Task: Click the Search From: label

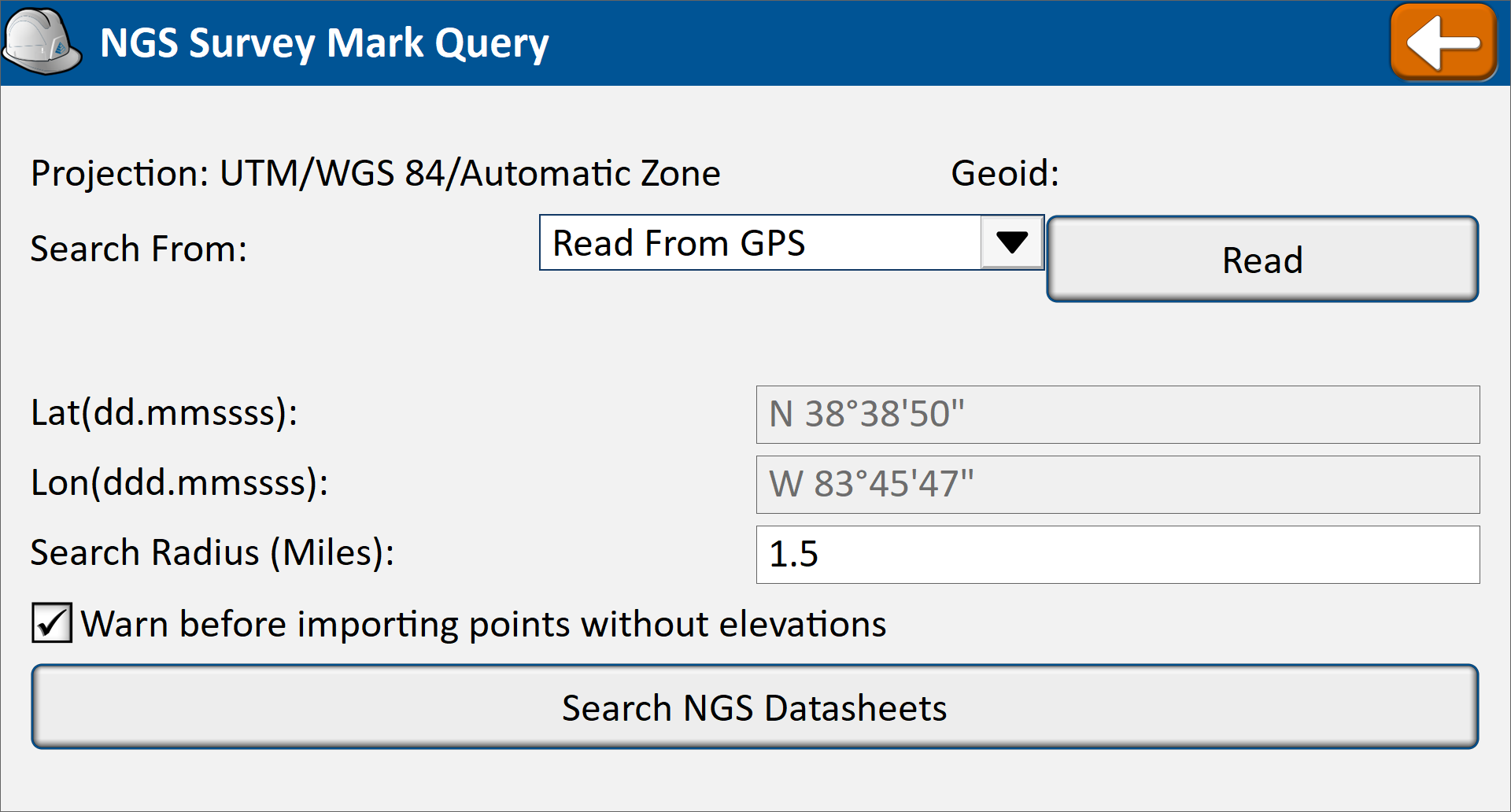Action: tap(139, 249)
